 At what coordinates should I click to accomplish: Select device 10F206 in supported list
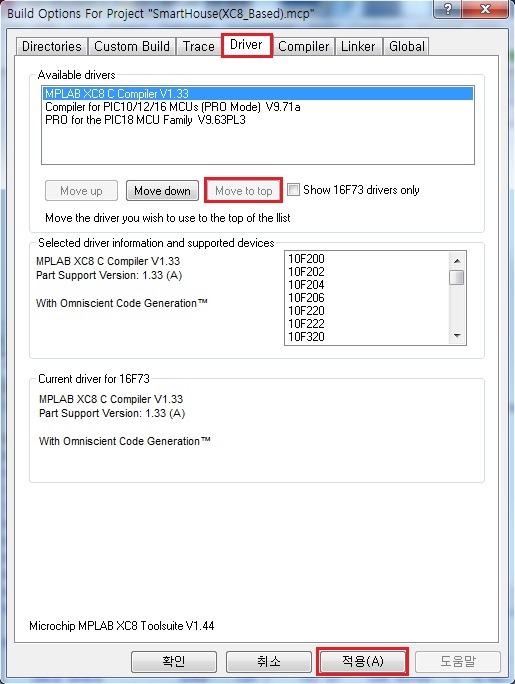pyautogui.click(x=366, y=298)
